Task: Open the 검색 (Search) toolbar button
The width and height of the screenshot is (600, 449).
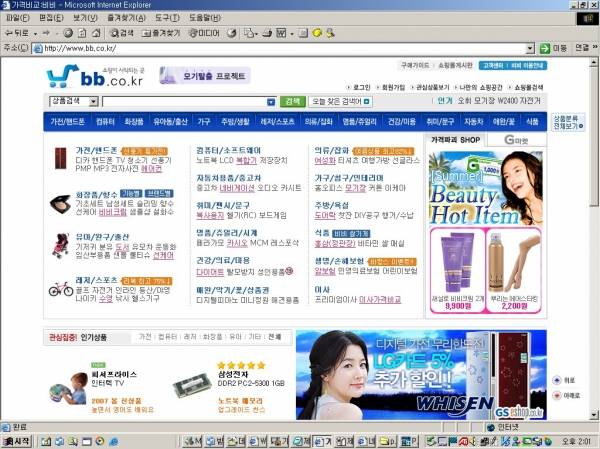Action: tap(122, 33)
